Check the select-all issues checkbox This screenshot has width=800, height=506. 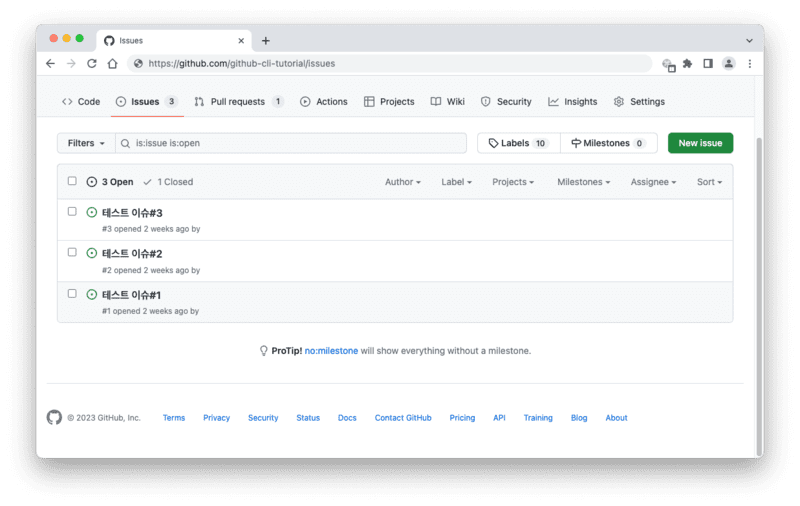pyautogui.click(x=72, y=181)
